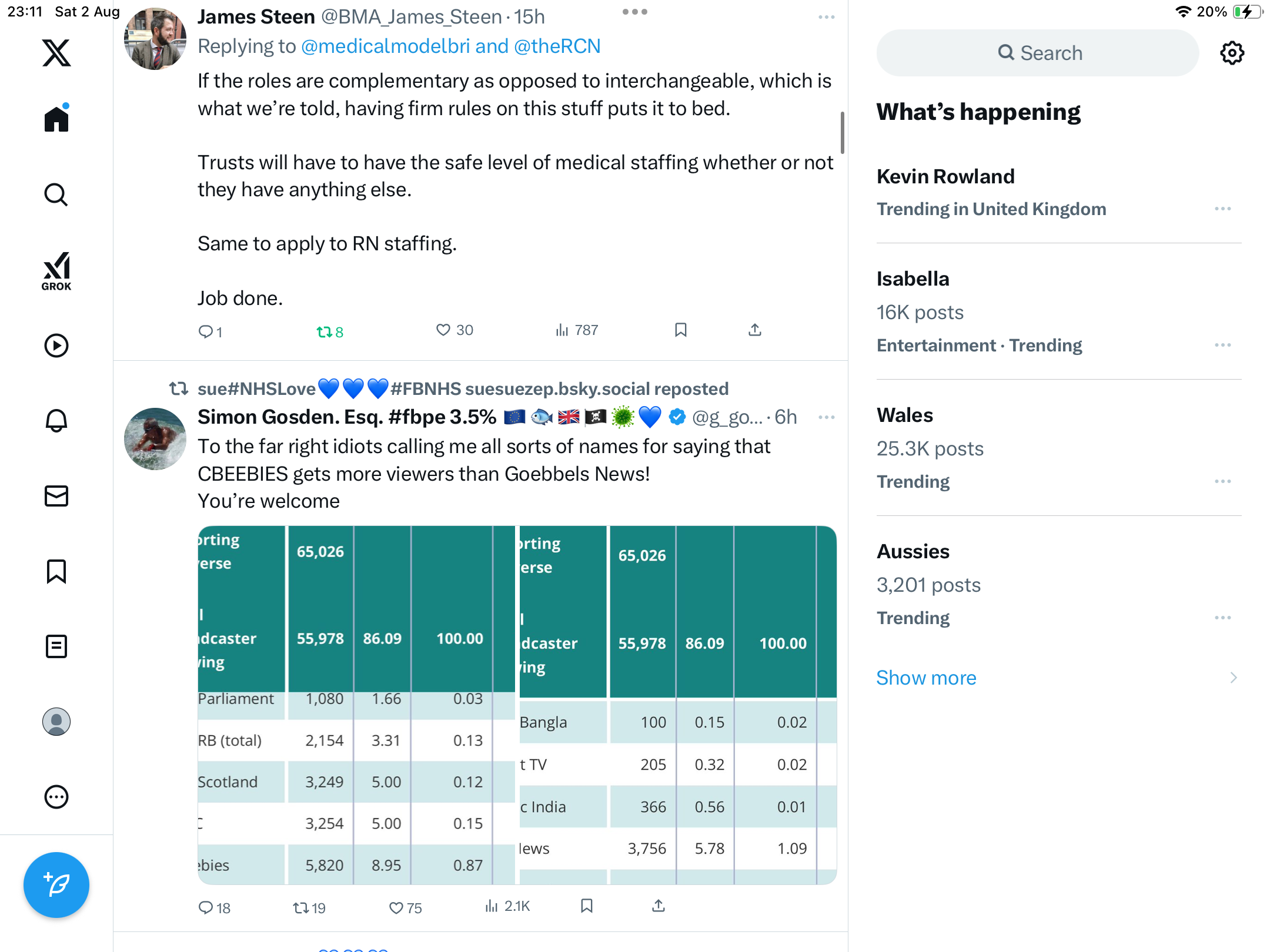Open the @theRCN mention link

coord(557,46)
